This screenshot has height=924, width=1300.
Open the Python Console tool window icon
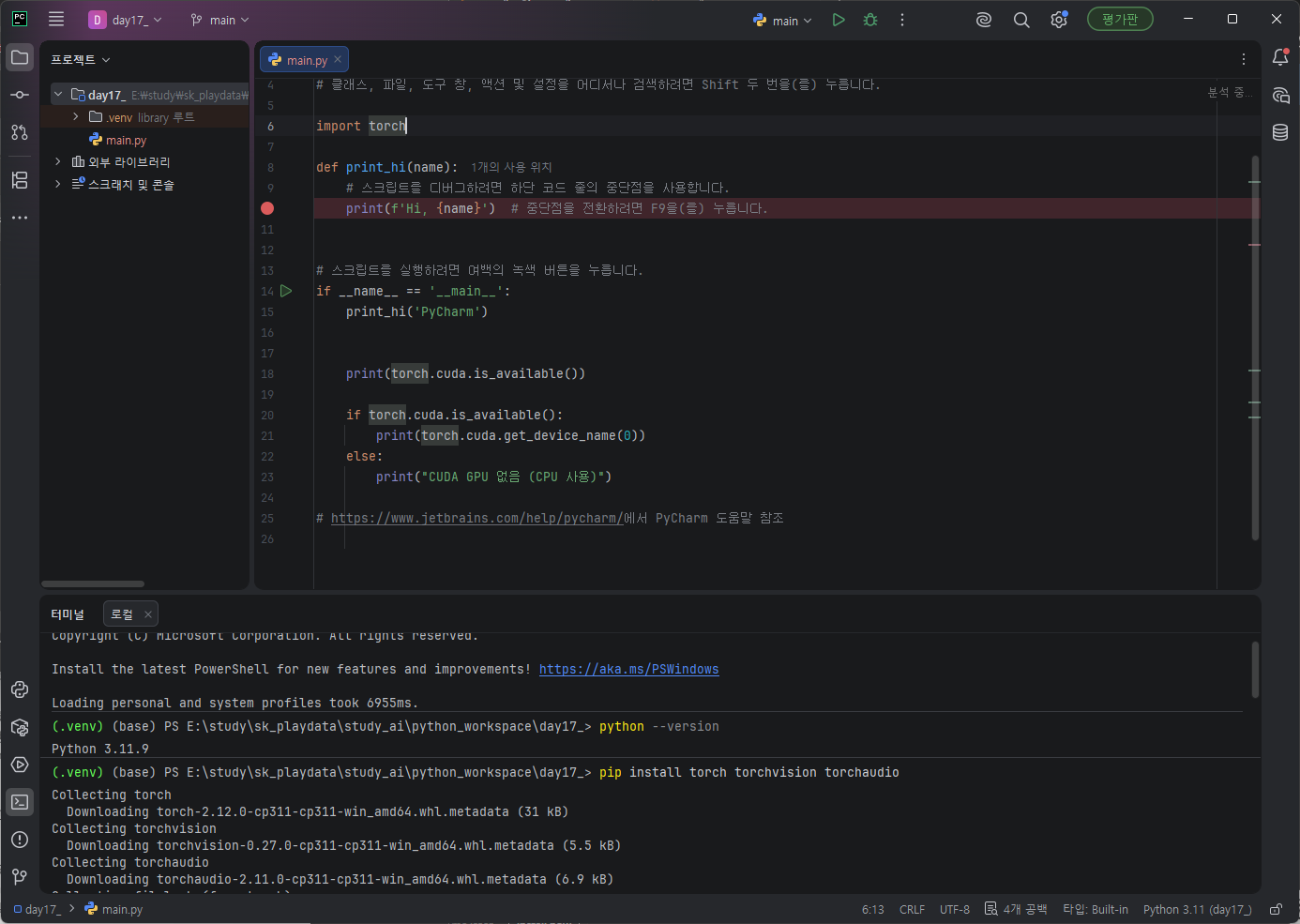tap(20, 689)
